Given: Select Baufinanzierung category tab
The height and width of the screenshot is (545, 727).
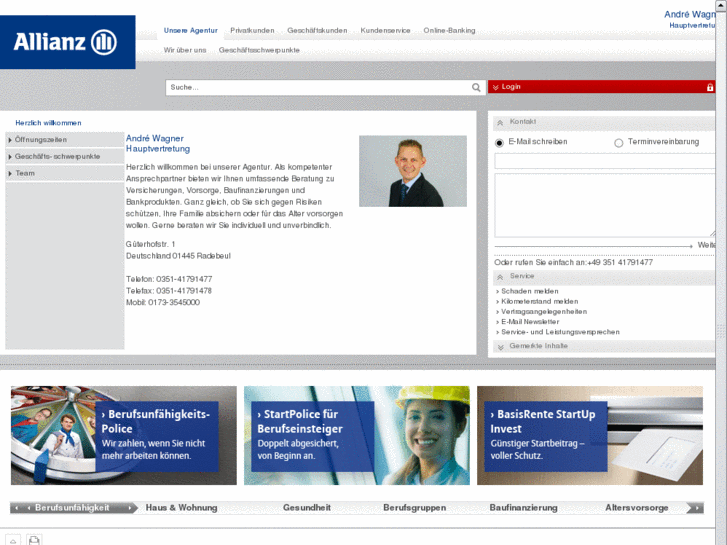Looking at the screenshot, I should pos(523,508).
